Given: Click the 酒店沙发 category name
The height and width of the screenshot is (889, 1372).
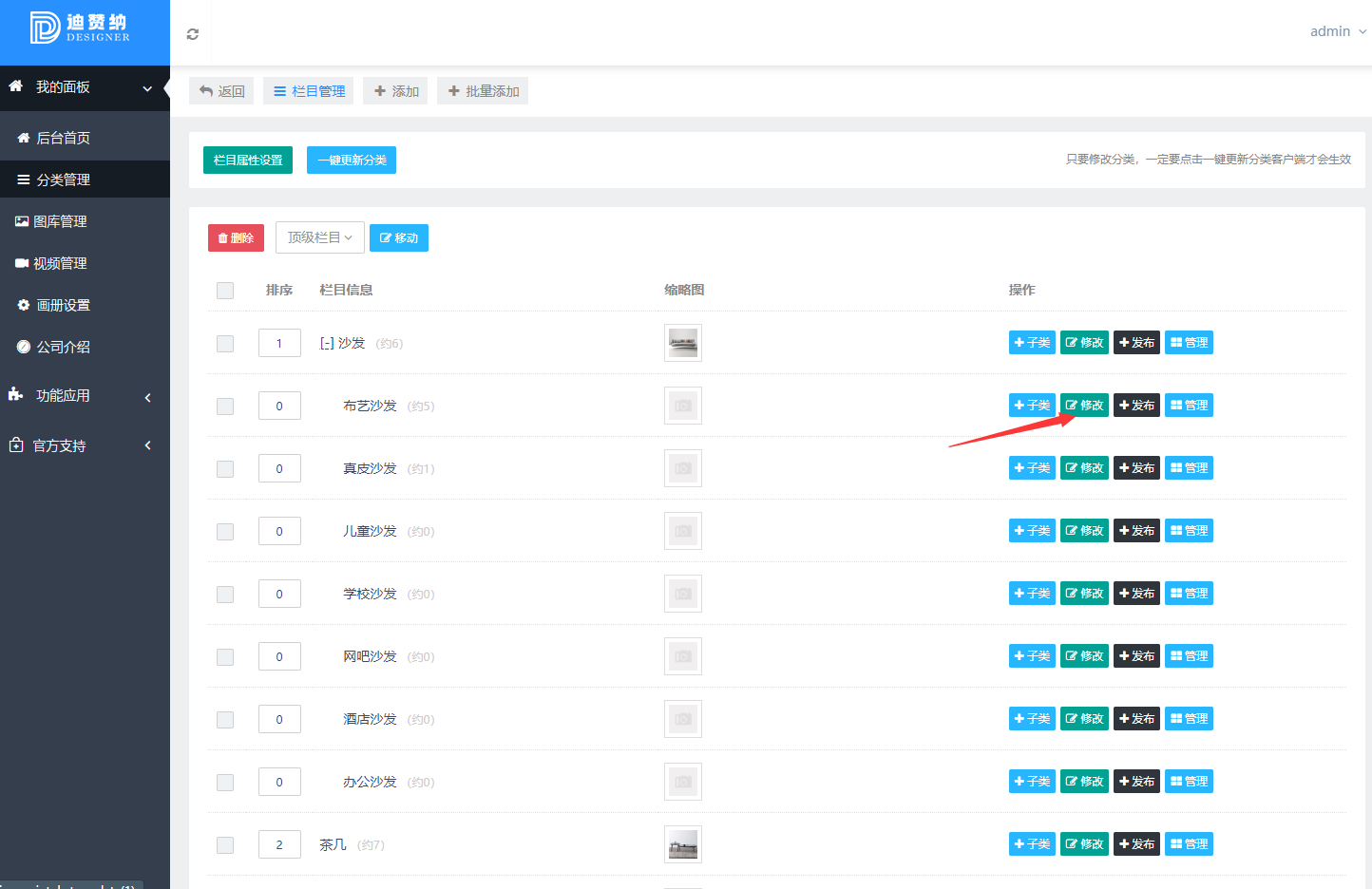Looking at the screenshot, I should click(x=370, y=719).
